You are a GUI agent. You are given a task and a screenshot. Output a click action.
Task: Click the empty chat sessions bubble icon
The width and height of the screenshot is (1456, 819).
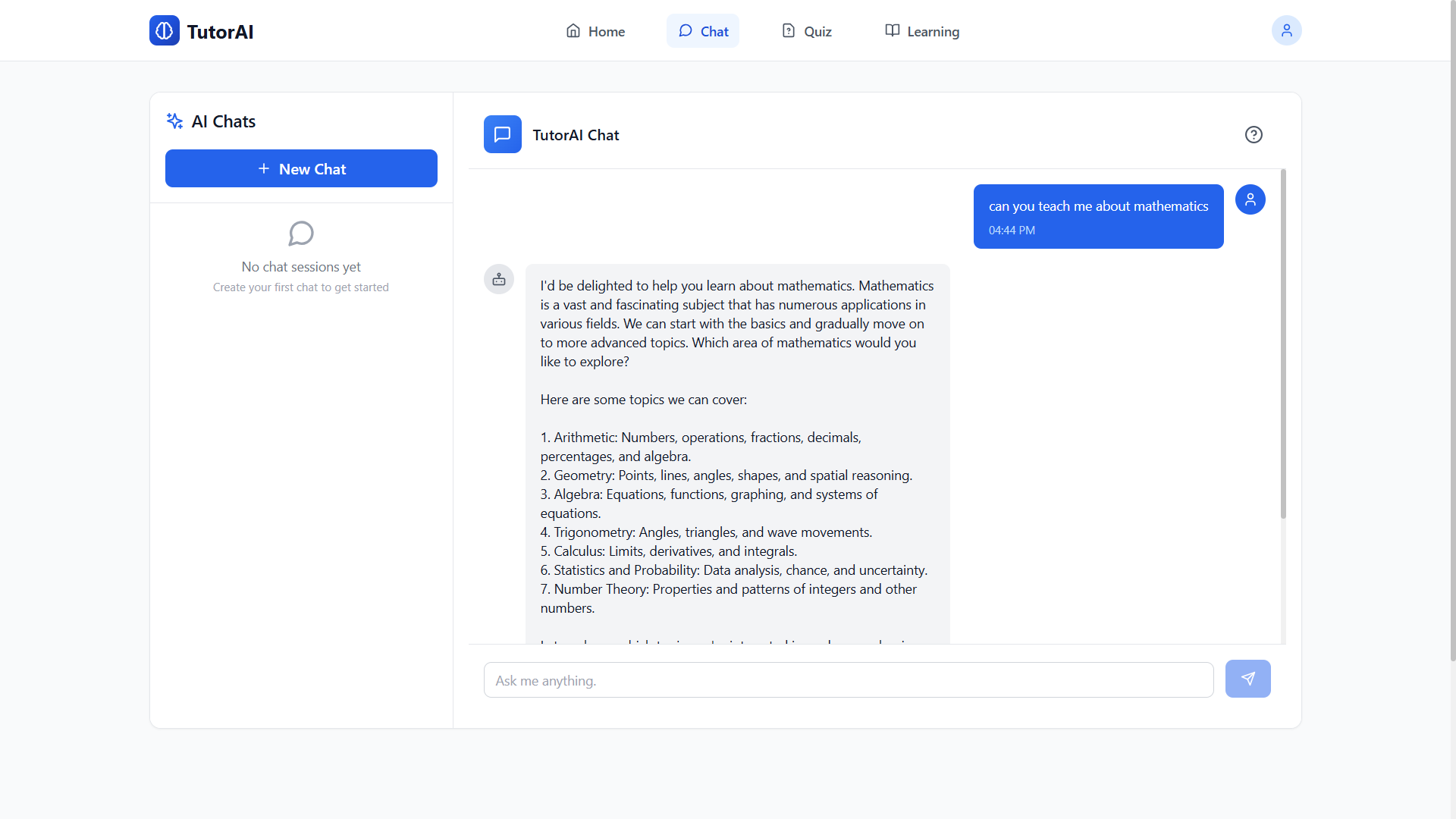point(301,234)
